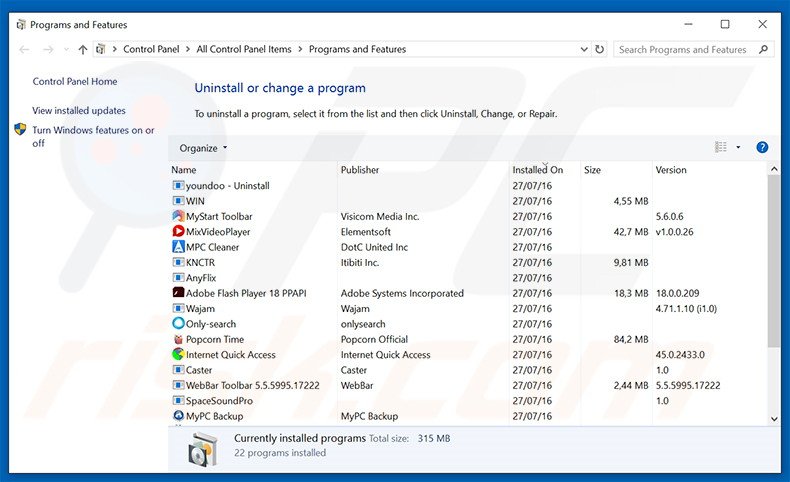Click the vertical scrollbar thumb
790x482 pixels.
[x=774, y=261]
